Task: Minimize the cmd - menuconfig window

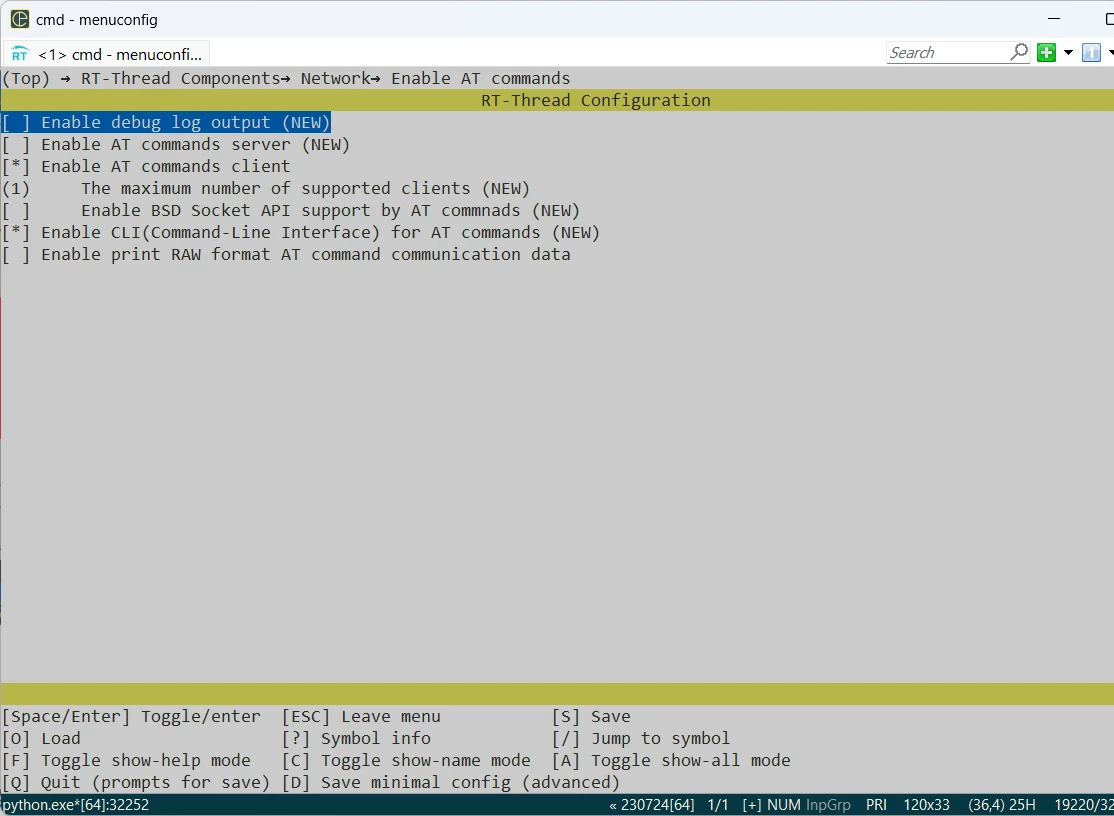Action: [1054, 19]
